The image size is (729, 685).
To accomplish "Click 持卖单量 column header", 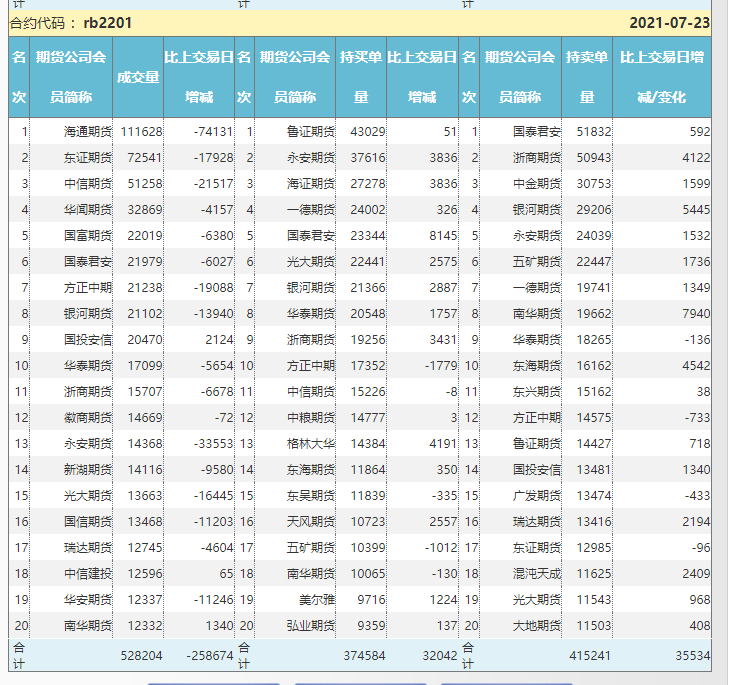I will coord(587,77).
